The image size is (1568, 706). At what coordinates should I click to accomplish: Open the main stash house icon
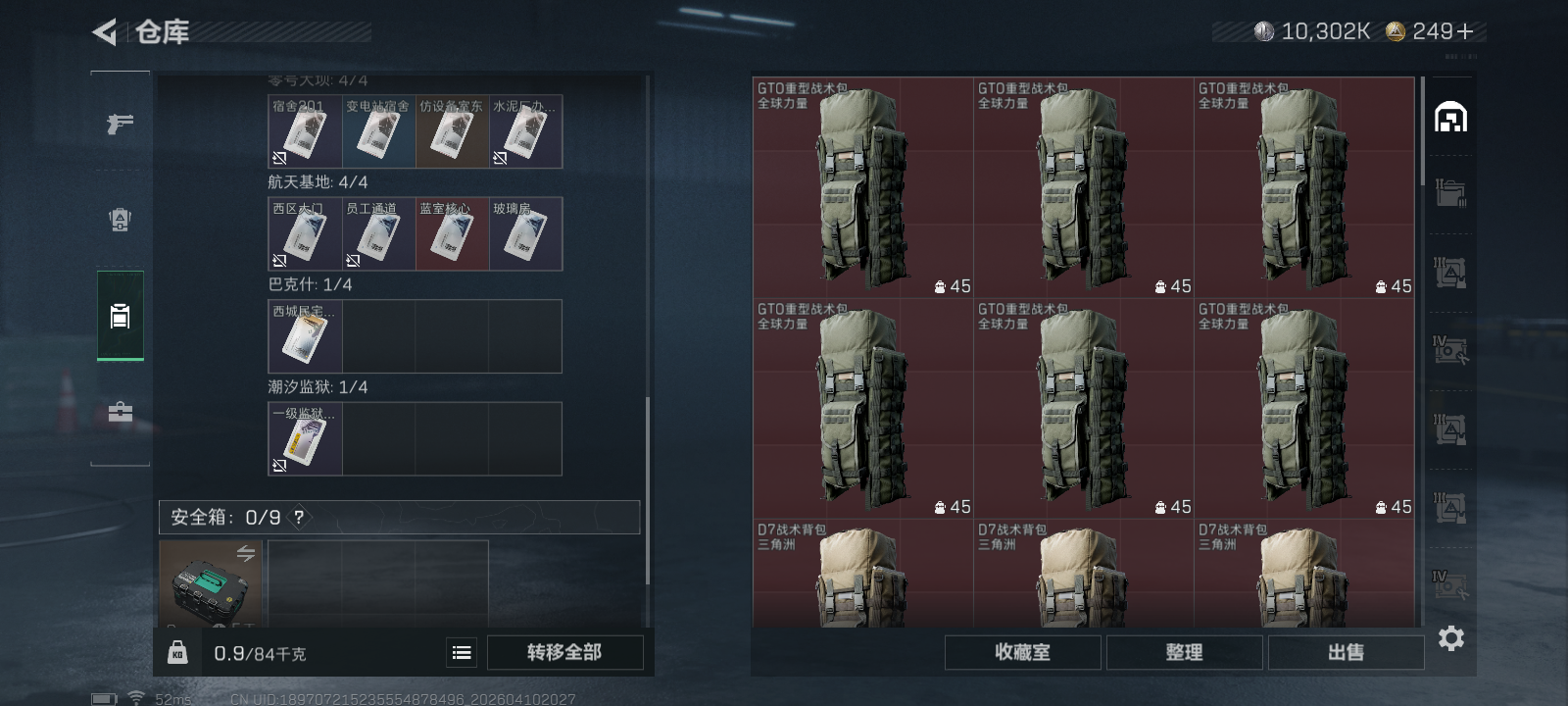(1450, 118)
